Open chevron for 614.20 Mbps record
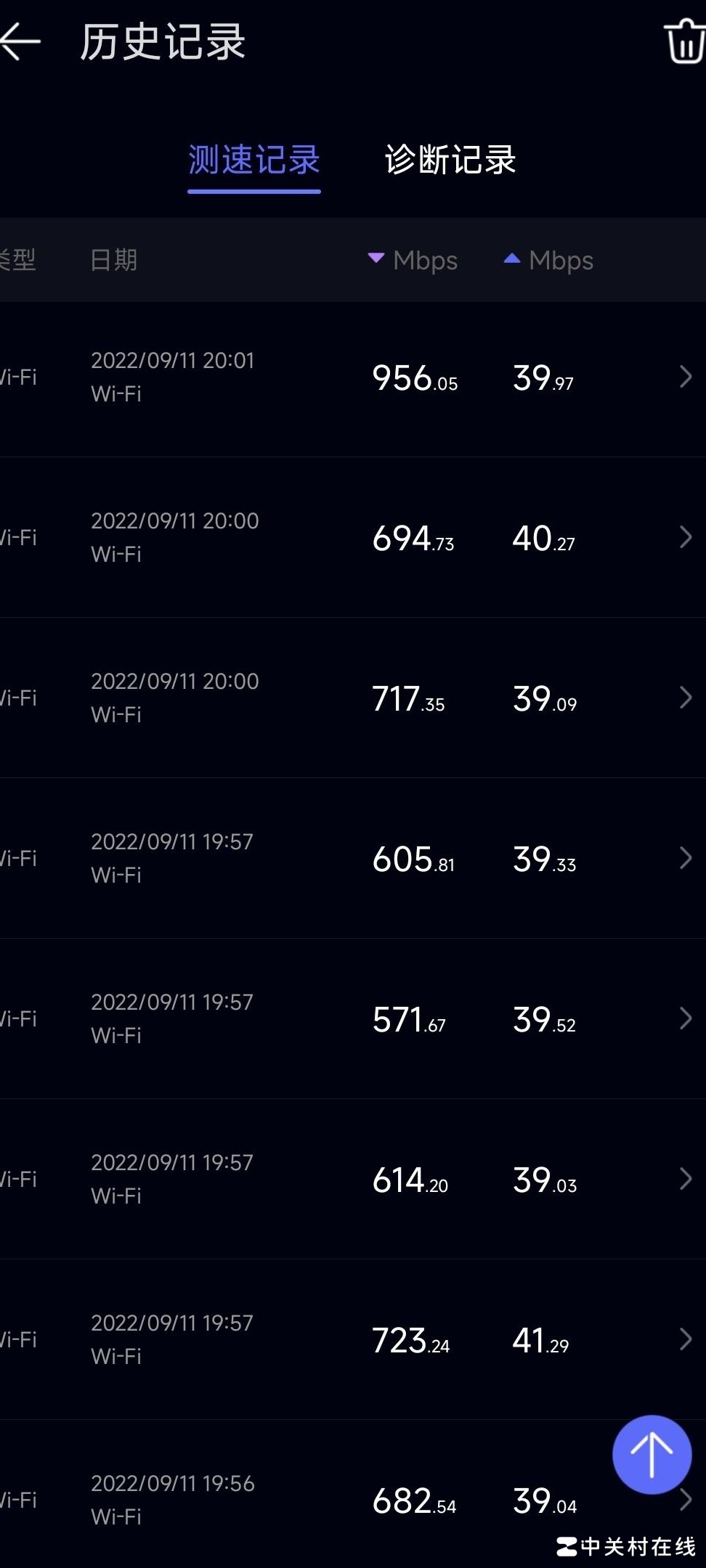 (x=685, y=1179)
